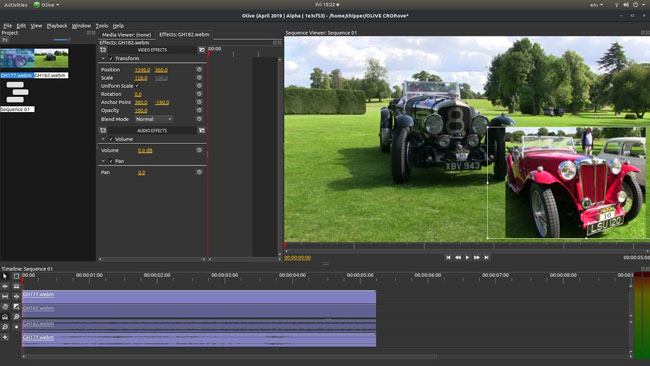Enable keyframing stopwatch for Pan
Viewport: 650px width, 366px height.
tap(199, 172)
